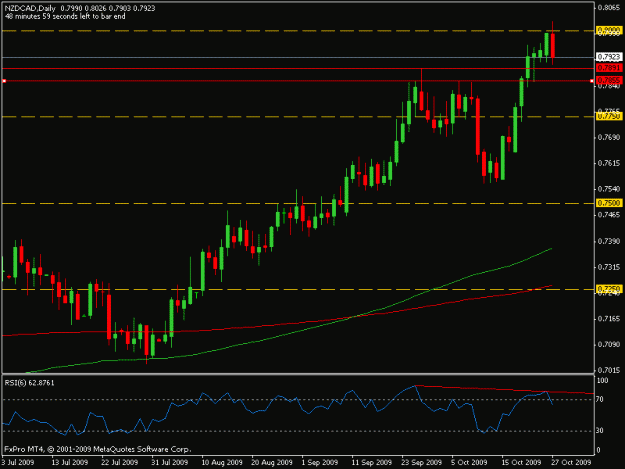Click the RSI scale value 70
Screen dimensions: 625x469
(x=600, y=399)
